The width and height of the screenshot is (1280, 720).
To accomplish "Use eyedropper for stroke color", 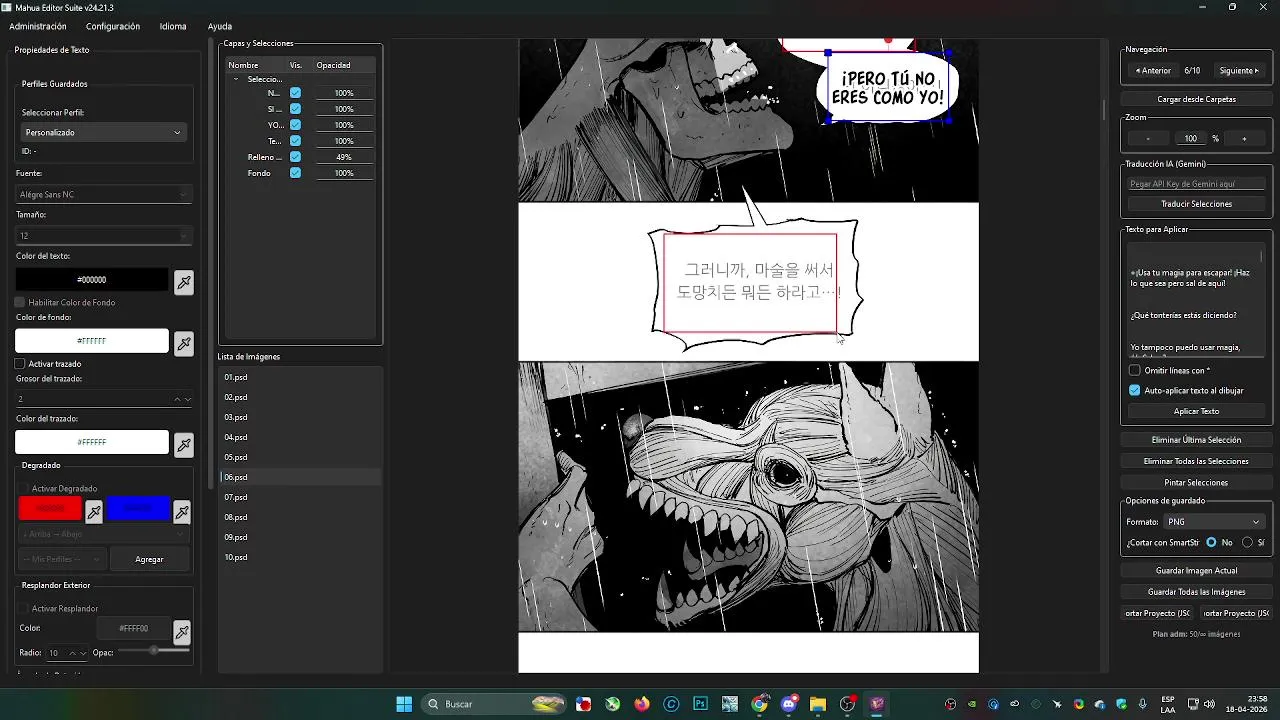I will click(x=184, y=444).
